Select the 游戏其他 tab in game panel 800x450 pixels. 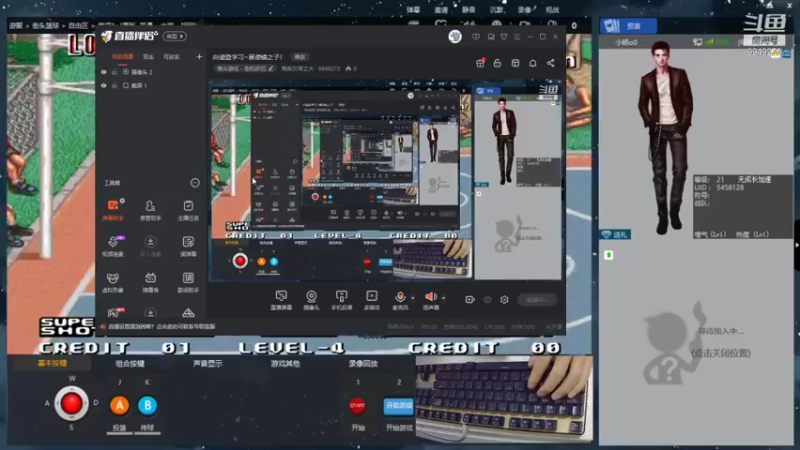[x=286, y=363]
